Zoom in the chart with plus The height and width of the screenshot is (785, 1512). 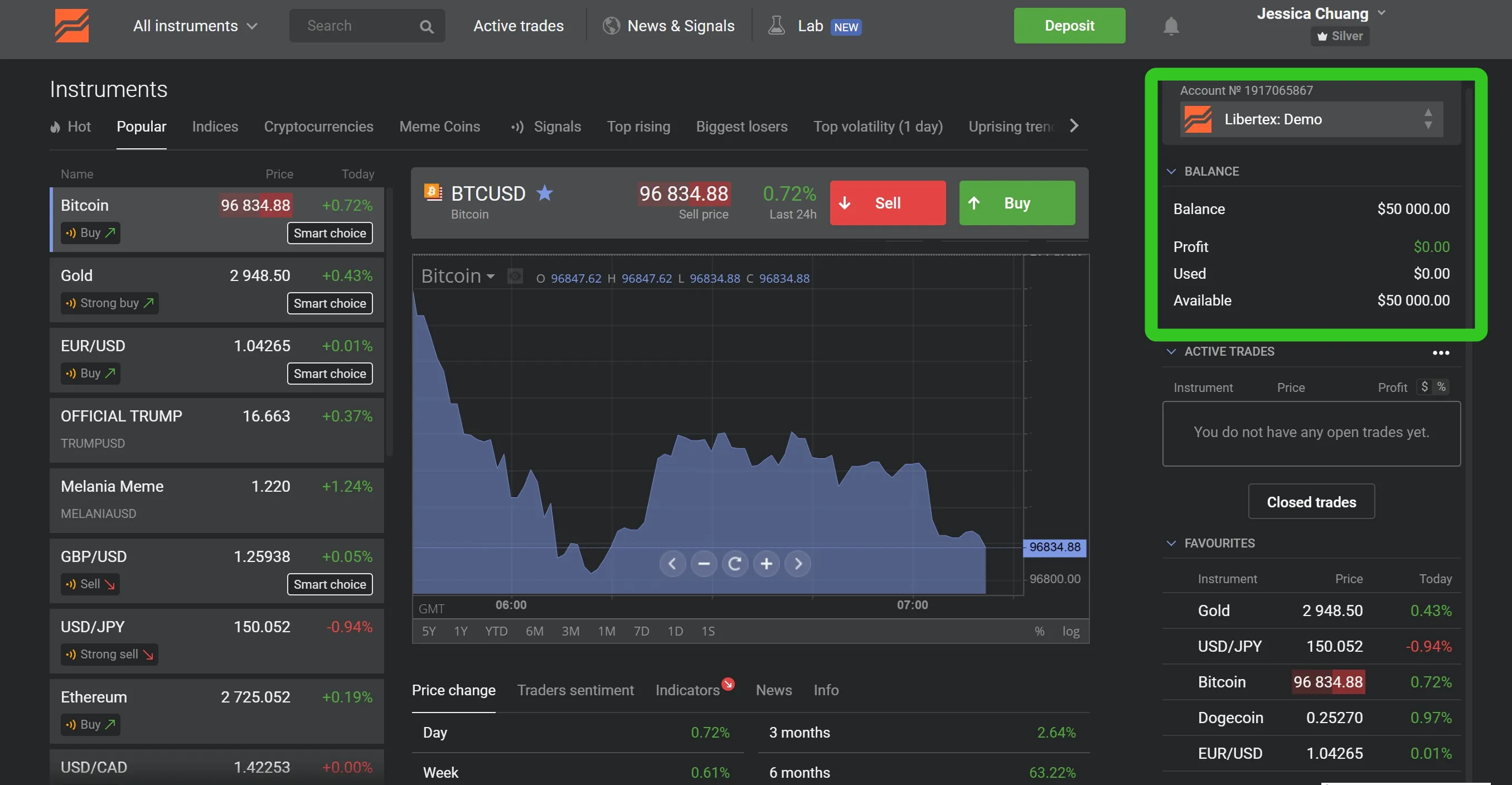click(766, 564)
